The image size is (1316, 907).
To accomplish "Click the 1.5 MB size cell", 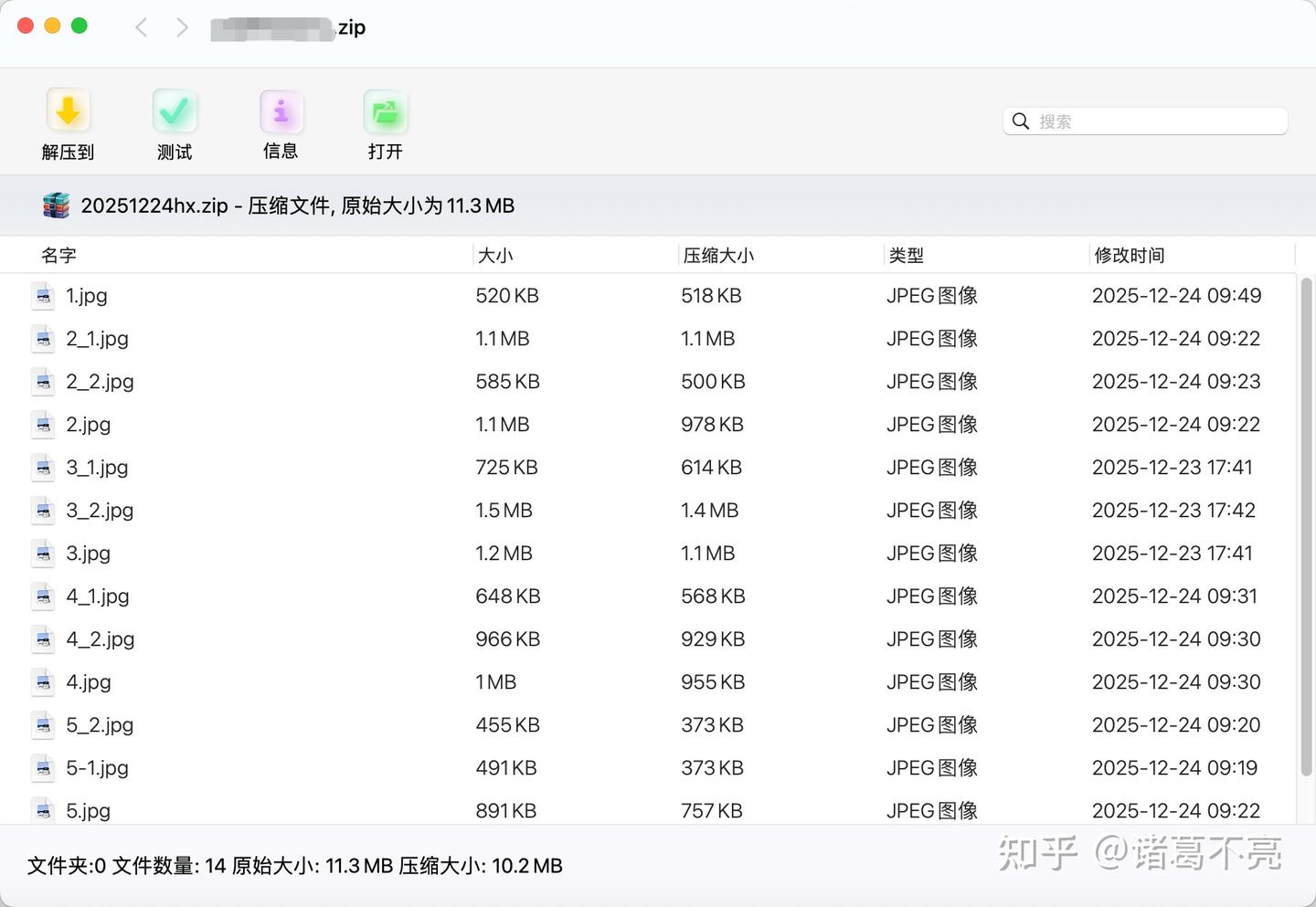I will click(x=504, y=511).
